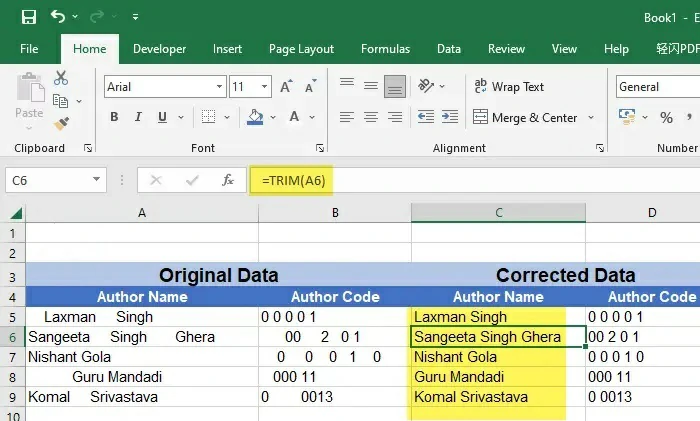Screen dimensions: 700x421
Task: Click the Cut scissors icon
Action: click(61, 78)
